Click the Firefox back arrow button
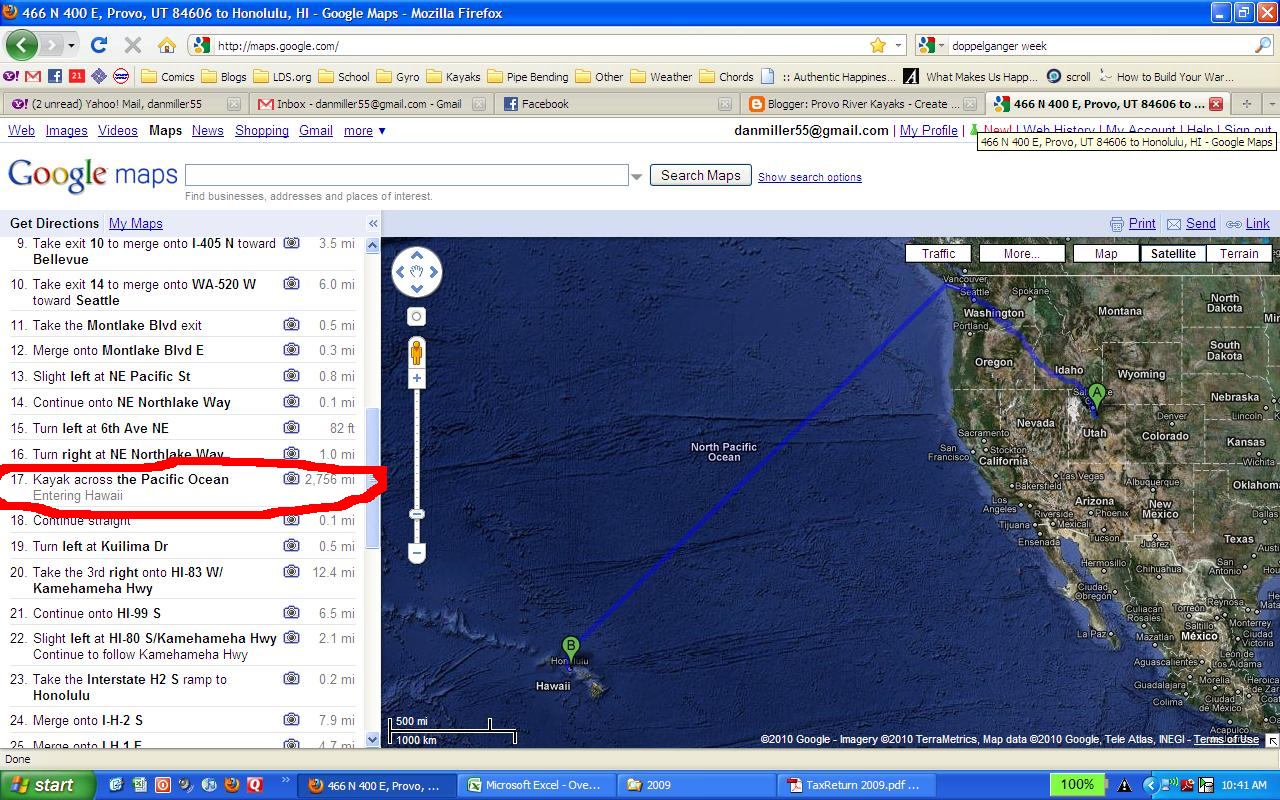The image size is (1280, 800). point(22,44)
